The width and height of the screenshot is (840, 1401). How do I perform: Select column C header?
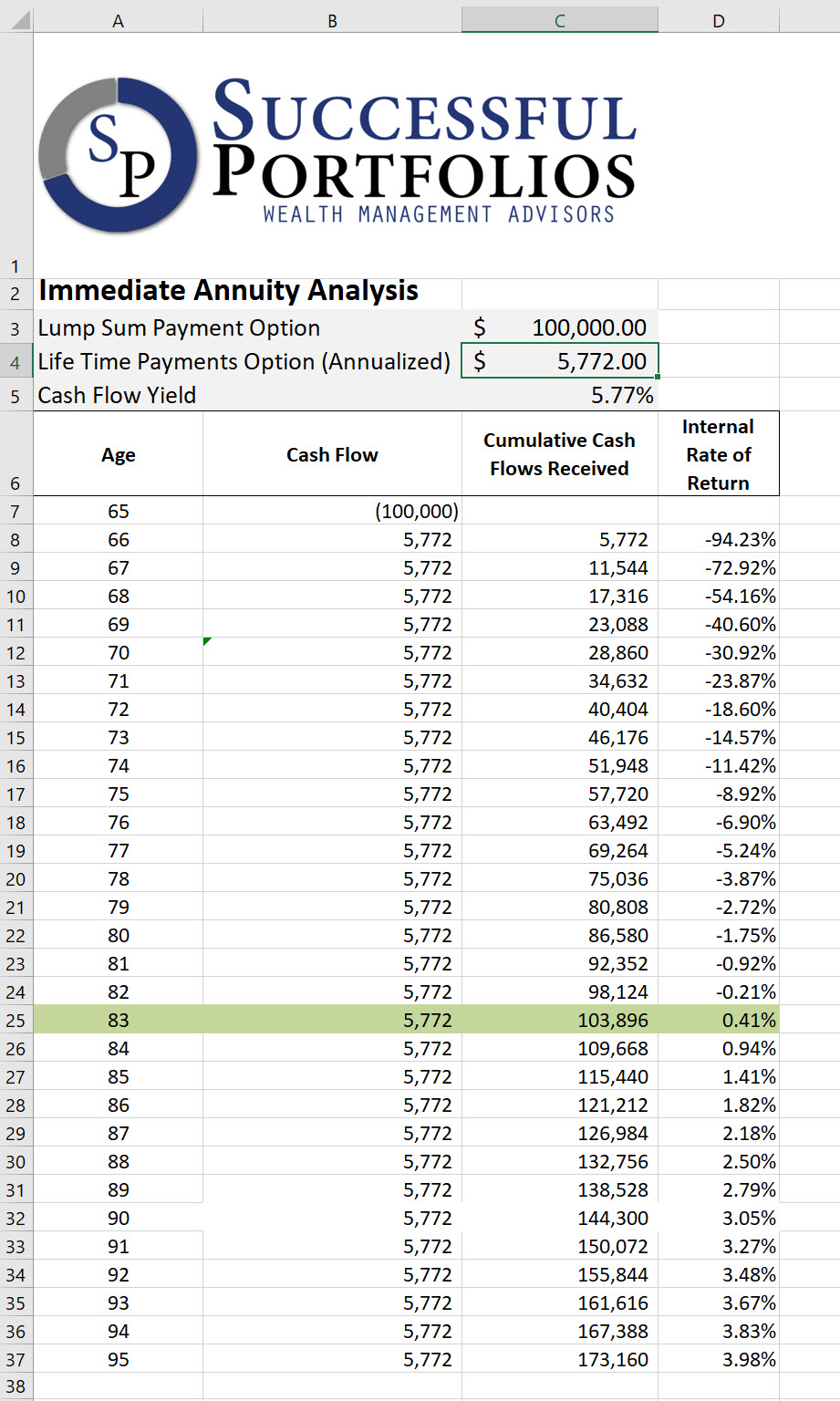tap(560, 20)
